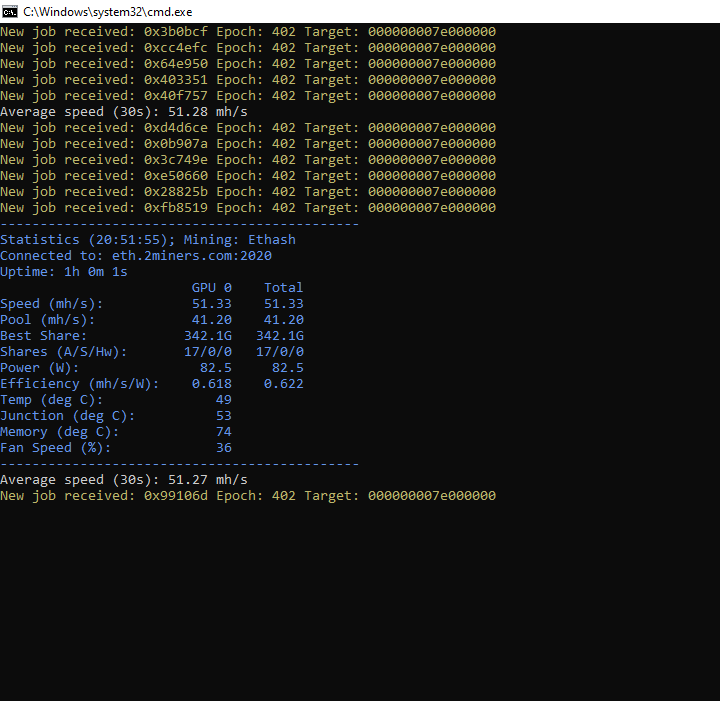
Task: Click the temperature value 49
Action: pos(224,400)
